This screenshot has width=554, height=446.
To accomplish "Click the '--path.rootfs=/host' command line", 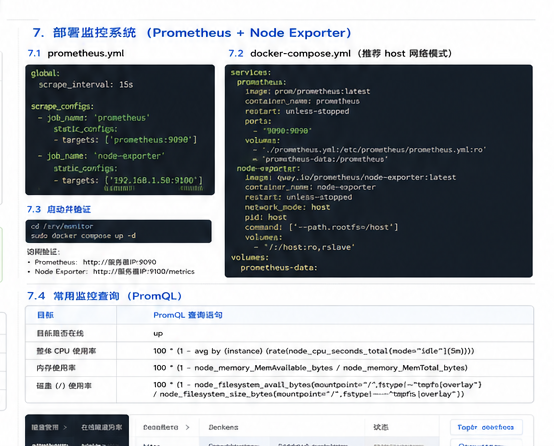I will click(322, 227).
